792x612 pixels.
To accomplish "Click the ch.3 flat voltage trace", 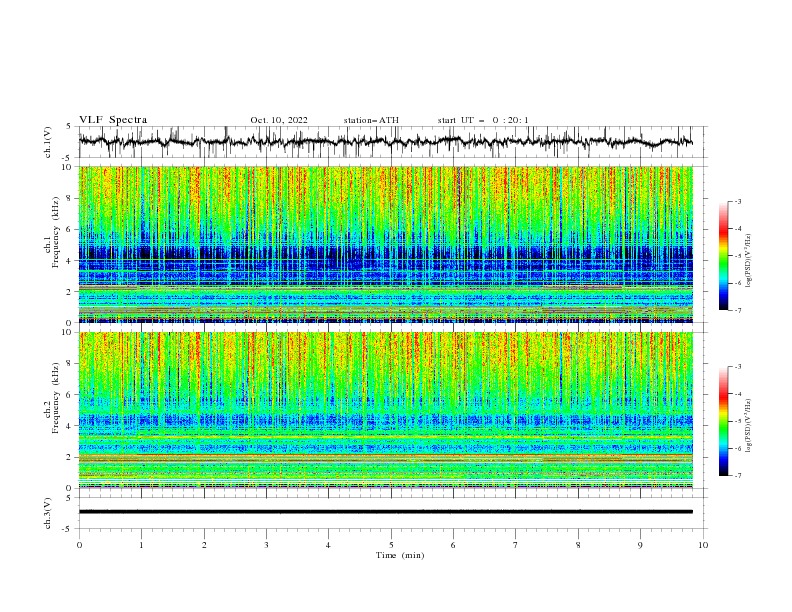I will tap(385, 512).
